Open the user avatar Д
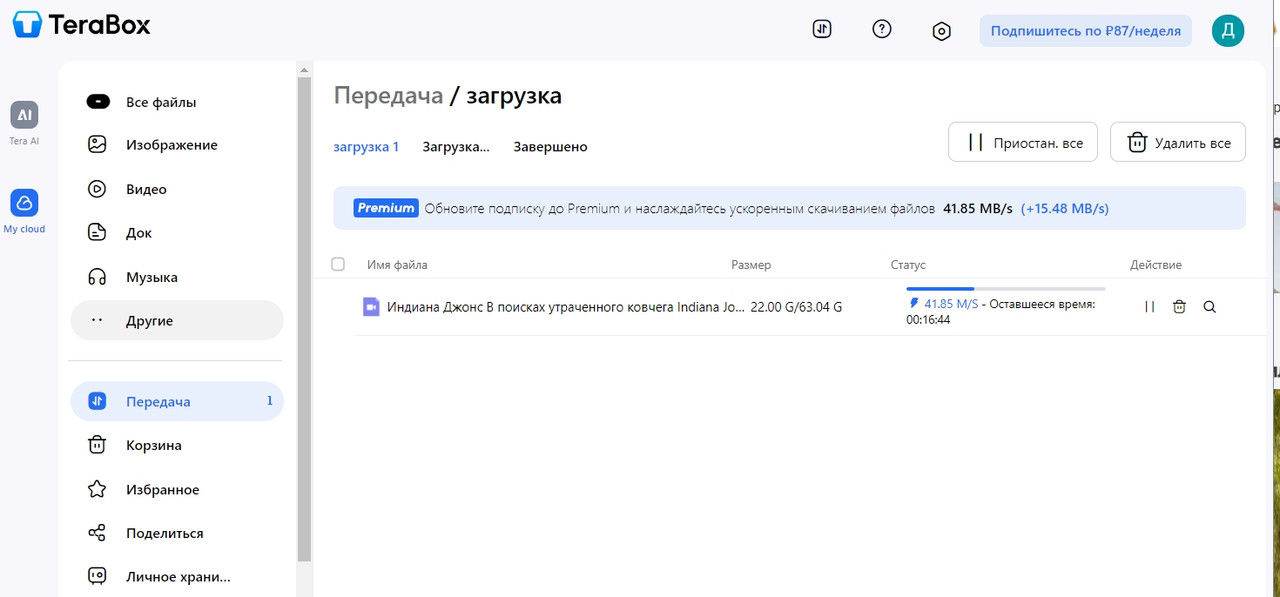 (x=1228, y=31)
